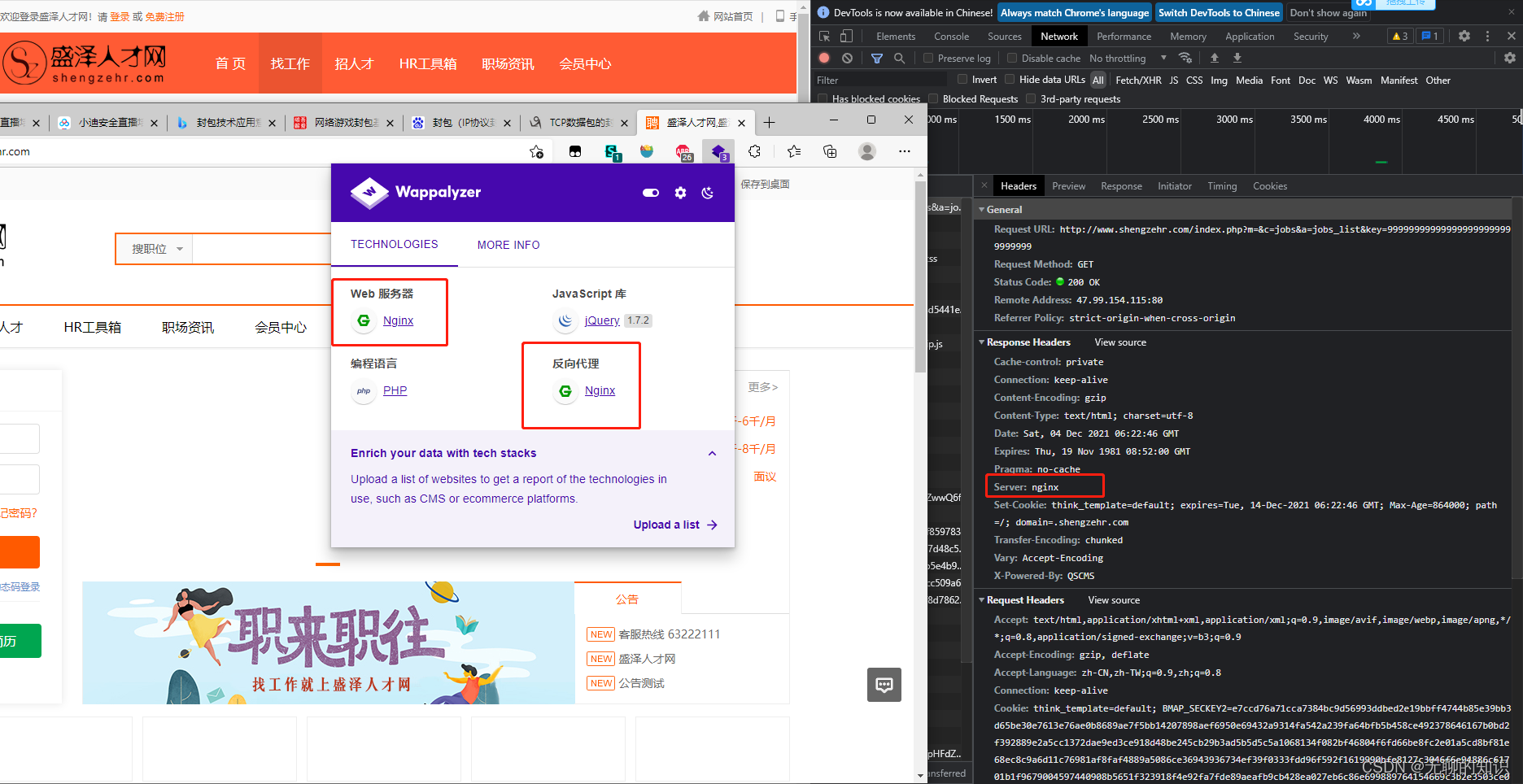This screenshot has height=784, width=1523.
Task: Click the Wappalyzer extension icon in toolbar
Action: click(x=718, y=152)
